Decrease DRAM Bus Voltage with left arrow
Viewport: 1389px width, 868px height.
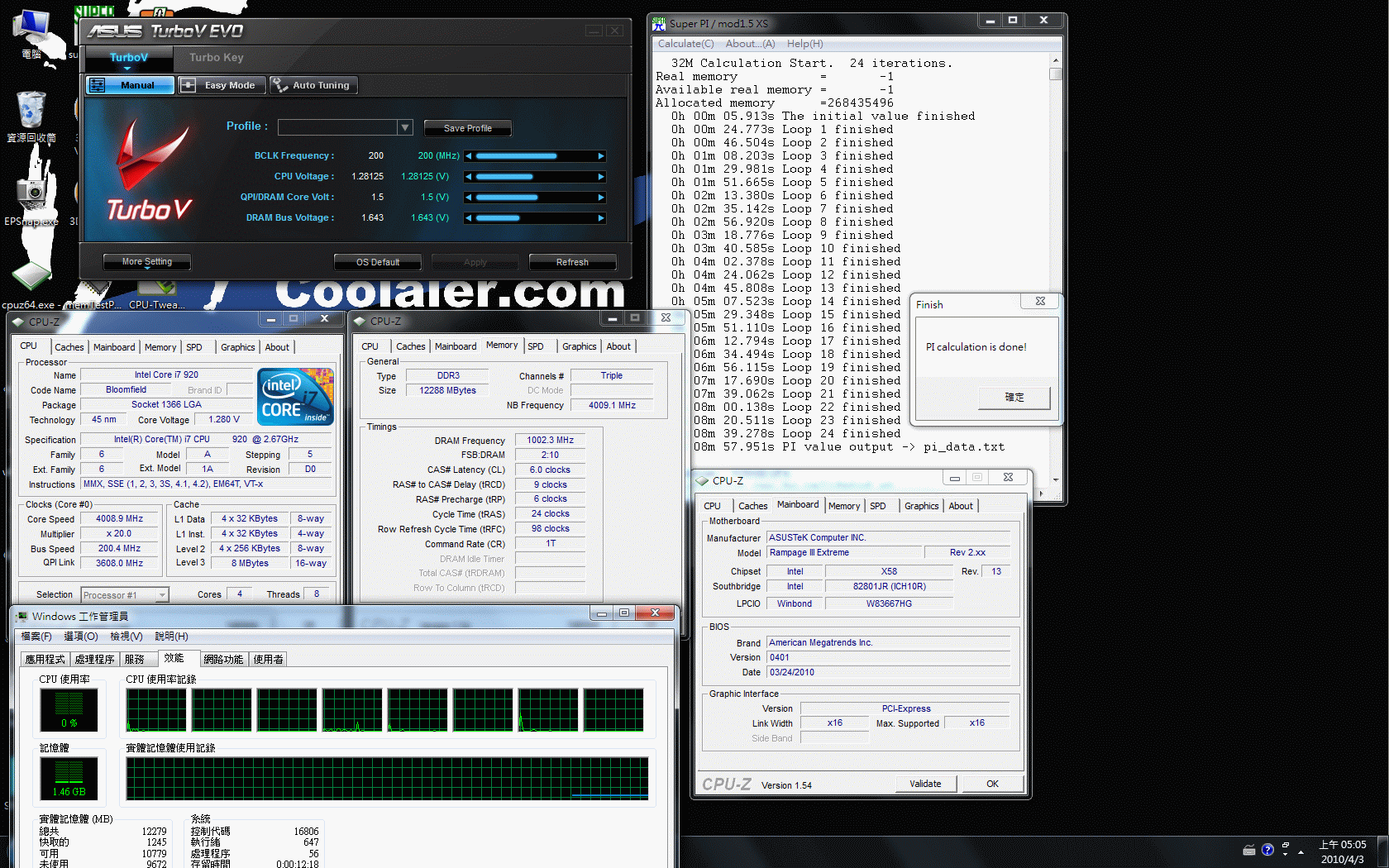[469, 218]
